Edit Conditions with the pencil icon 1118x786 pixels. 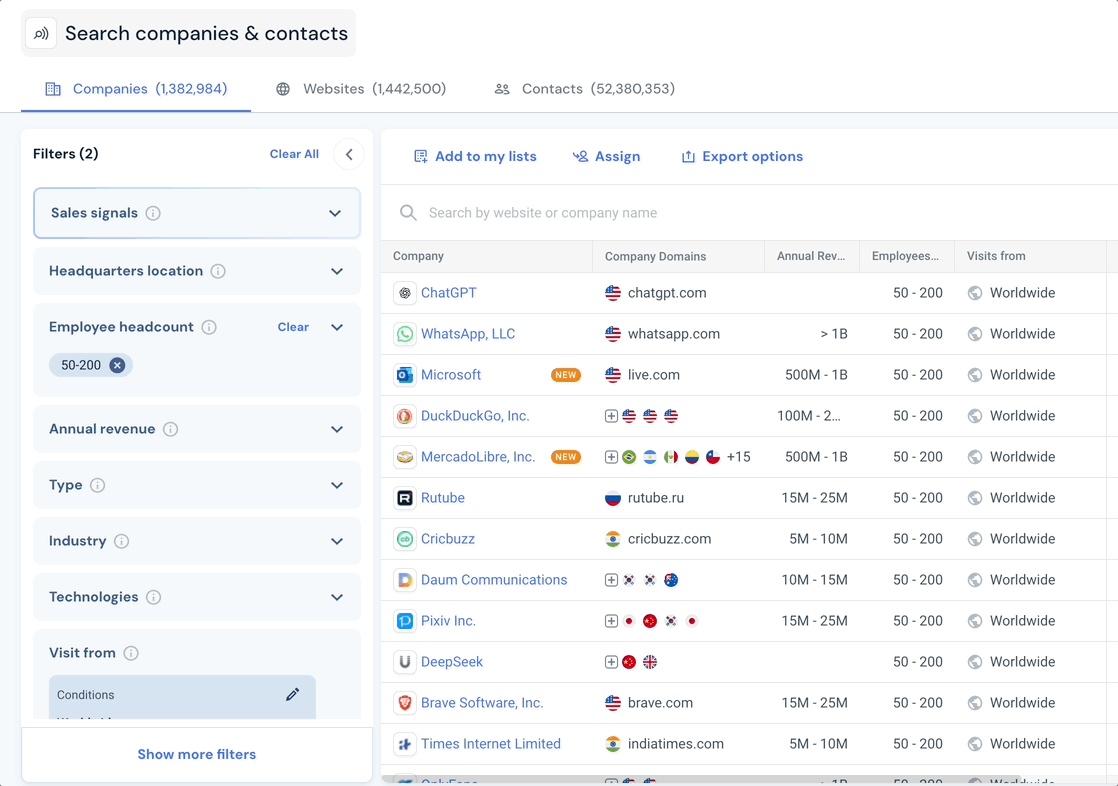tap(292, 695)
